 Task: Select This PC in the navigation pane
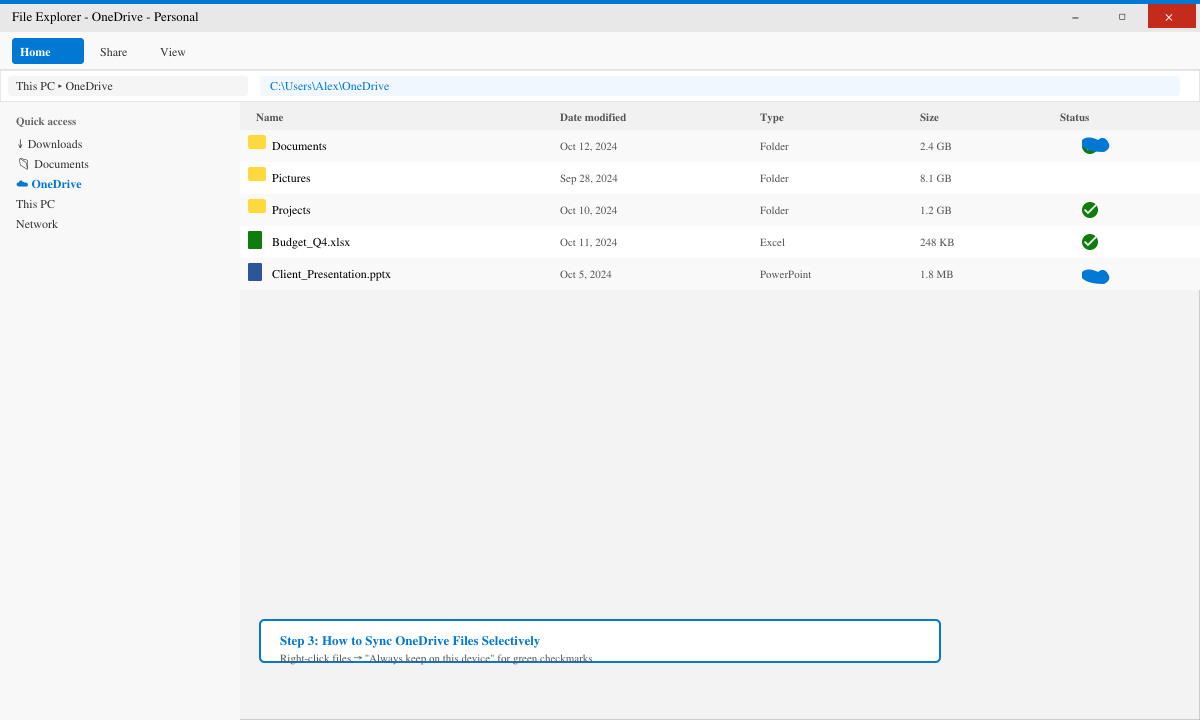pos(35,204)
